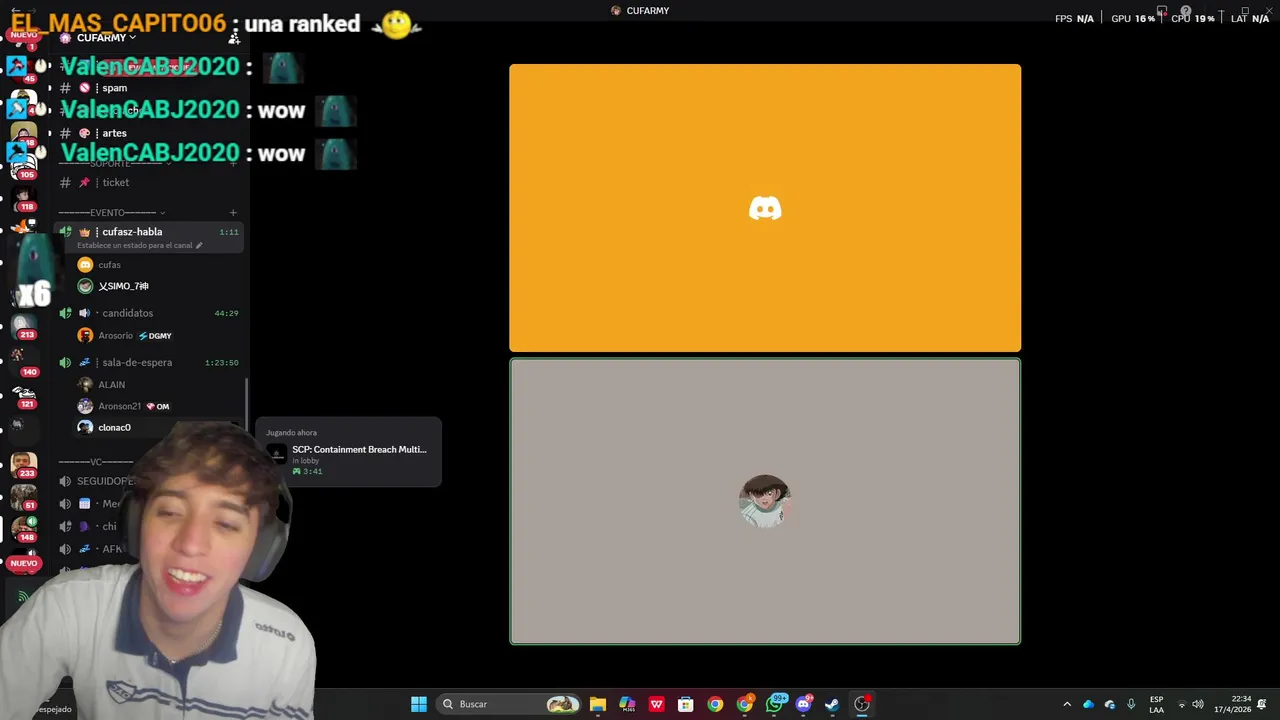Open the server with the 213 badge

pos(24,326)
